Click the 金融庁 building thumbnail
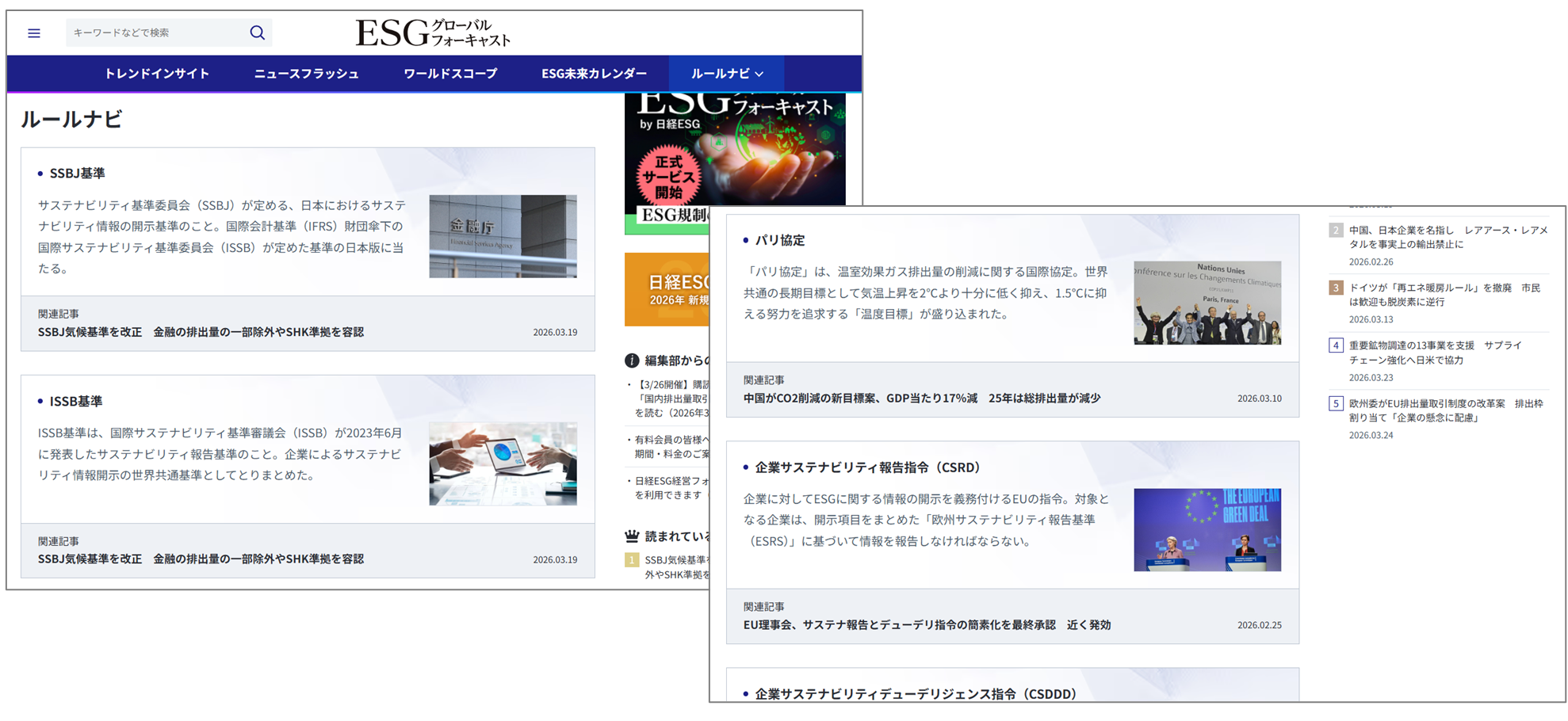Screen dimensions: 1568x721 (x=503, y=236)
